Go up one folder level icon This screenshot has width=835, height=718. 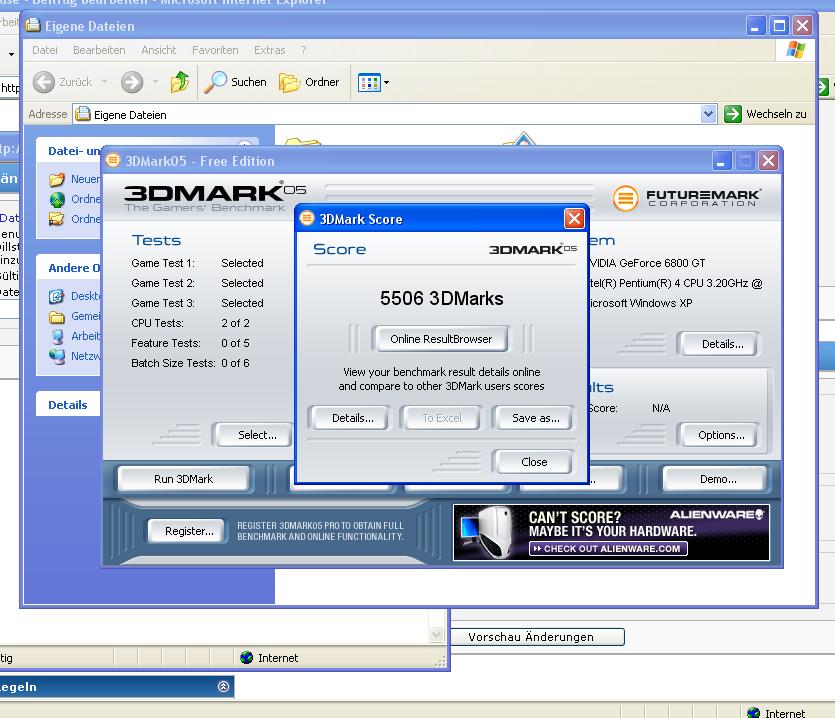179,82
